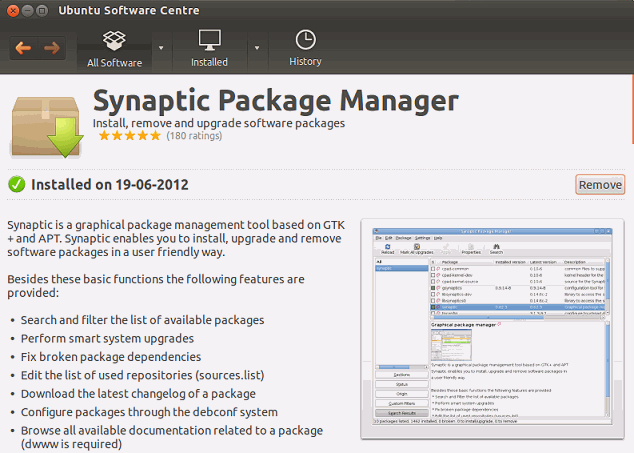
Task: Open the (180 ratings) reviews link
Action: [x=196, y=135]
